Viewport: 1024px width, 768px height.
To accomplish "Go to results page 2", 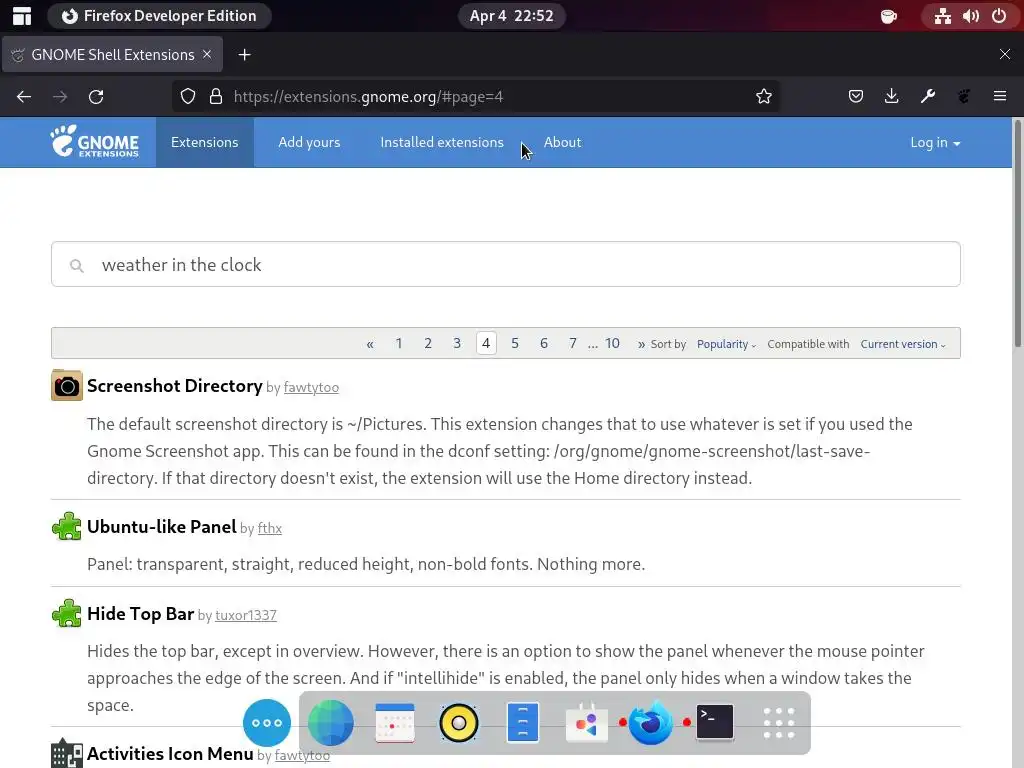I will tap(428, 344).
